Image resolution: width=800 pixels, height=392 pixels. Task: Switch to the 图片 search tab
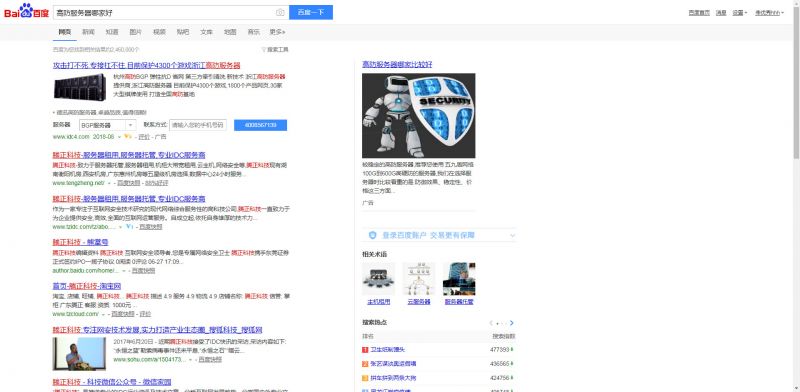tap(135, 32)
